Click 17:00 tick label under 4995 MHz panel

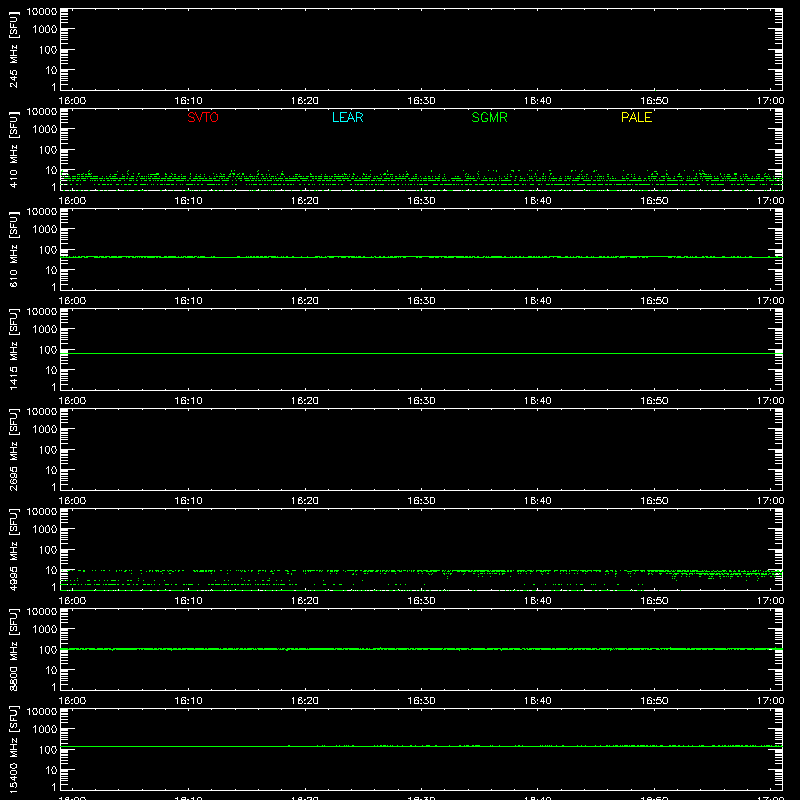[x=770, y=601]
